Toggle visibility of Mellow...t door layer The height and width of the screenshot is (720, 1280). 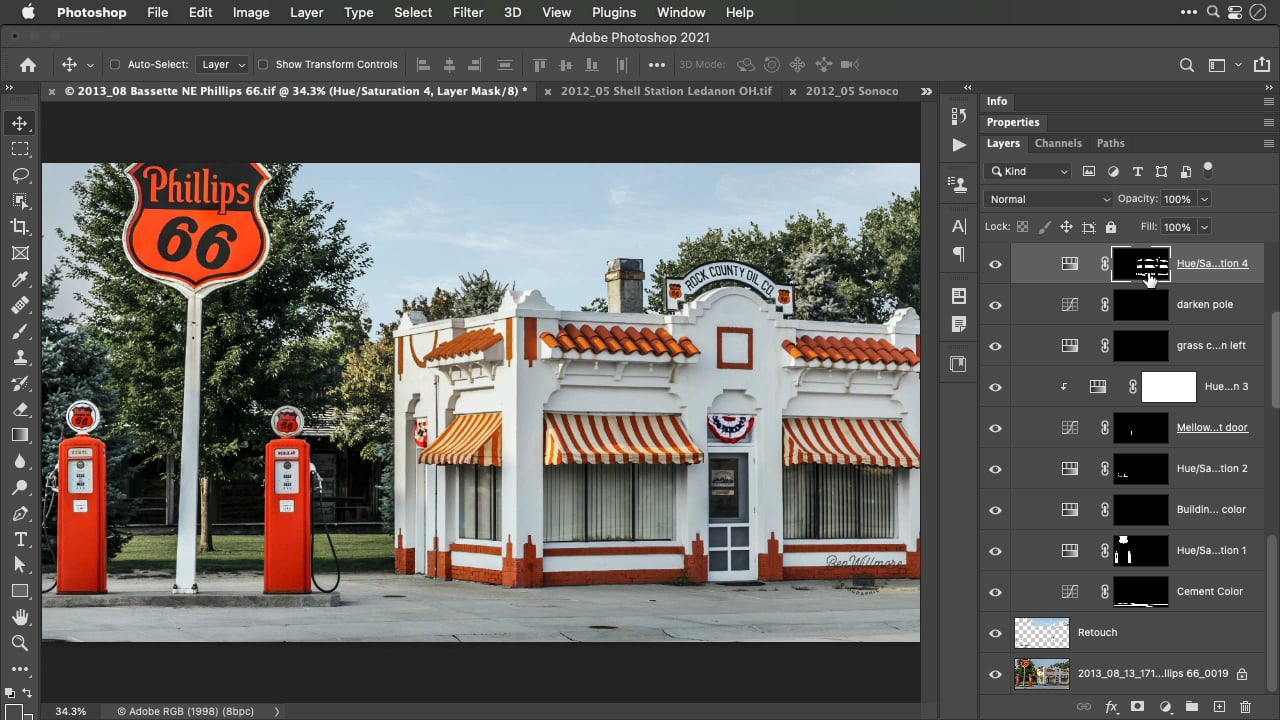coord(995,428)
